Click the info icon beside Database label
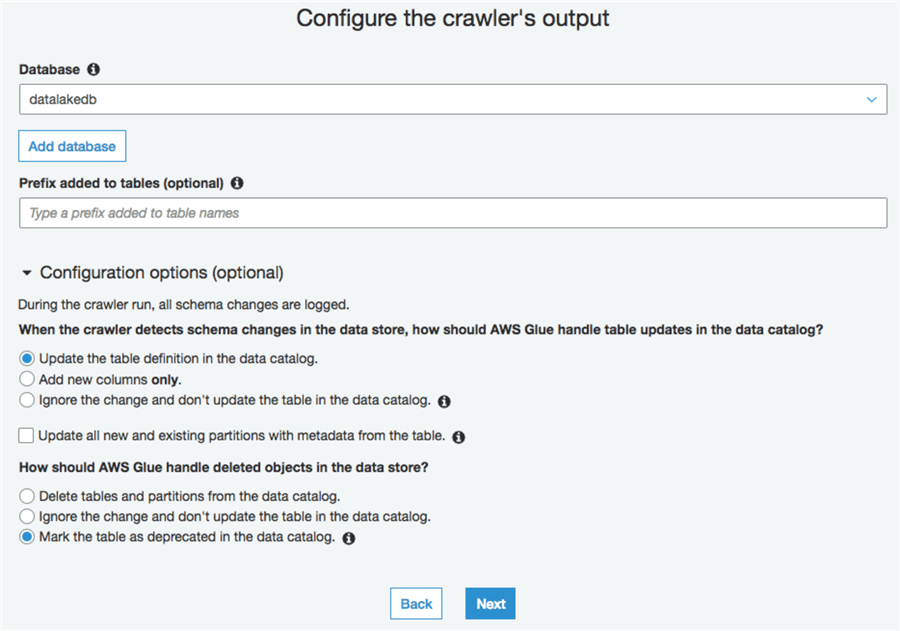900x631 pixels. click(x=94, y=70)
